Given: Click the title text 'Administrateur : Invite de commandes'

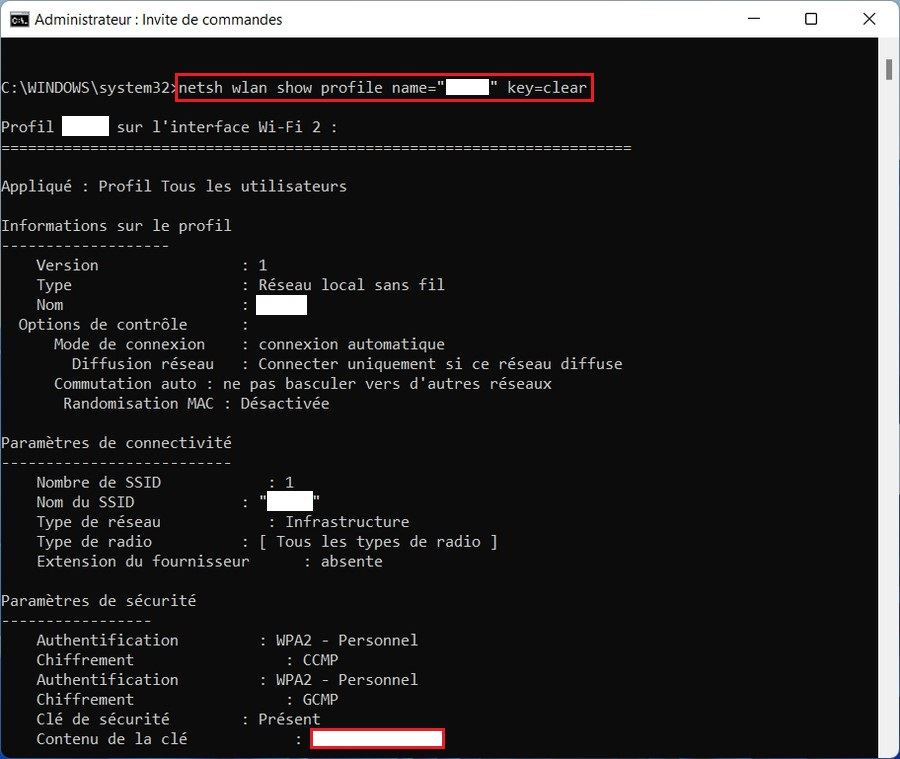Looking at the screenshot, I should 158,19.
